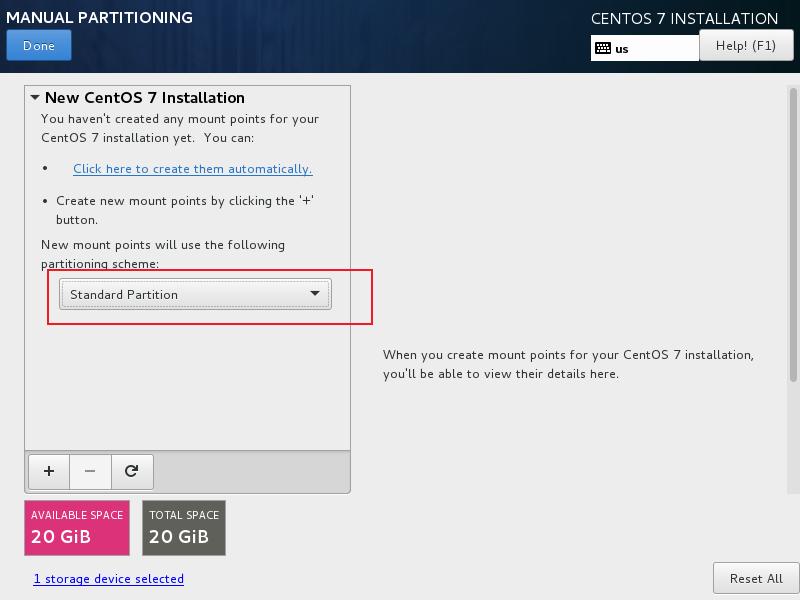The height and width of the screenshot is (600, 800).
Task: Open Help with the Help! (F1) button
Action: pos(746,45)
